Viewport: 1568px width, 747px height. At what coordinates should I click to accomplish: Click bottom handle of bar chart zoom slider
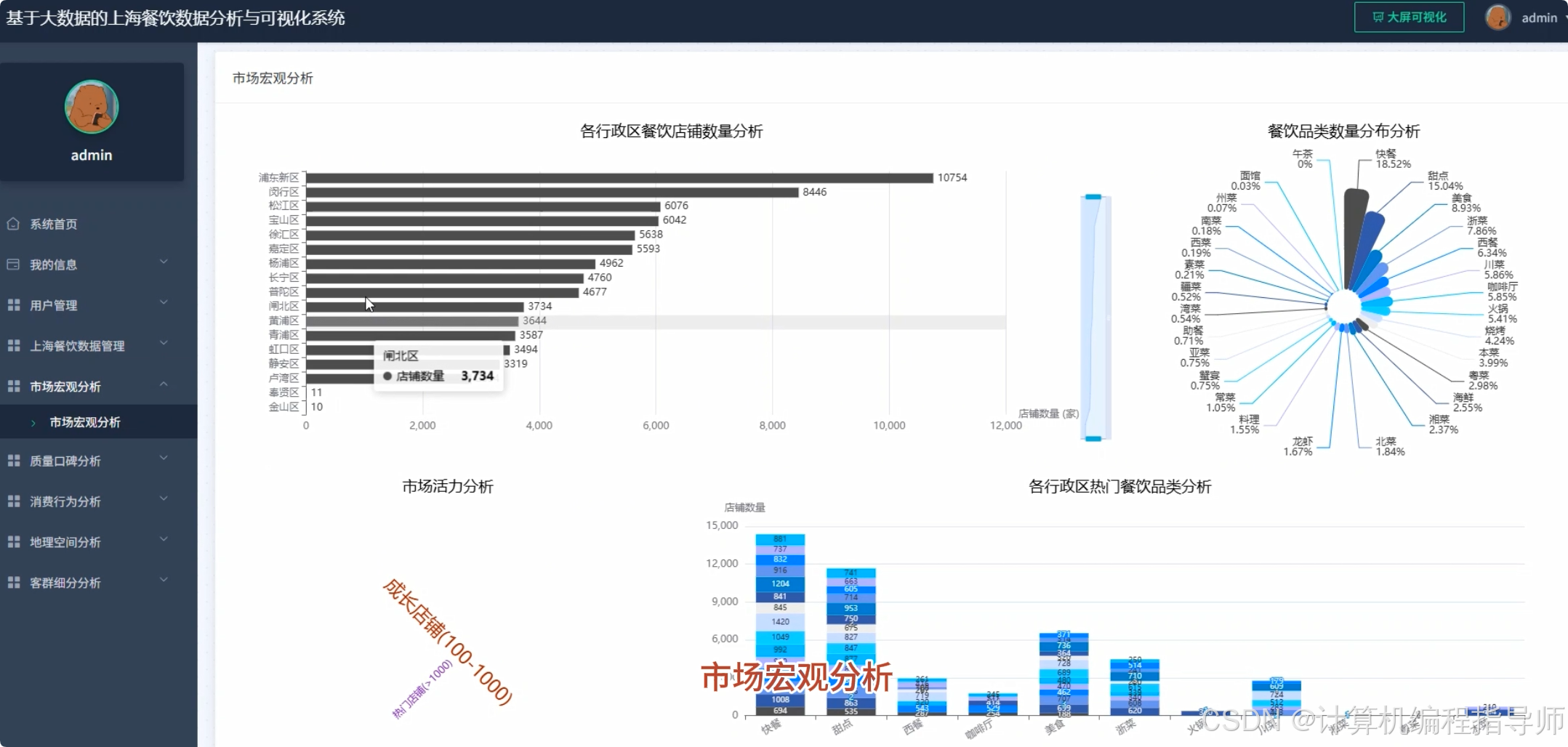1093,438
